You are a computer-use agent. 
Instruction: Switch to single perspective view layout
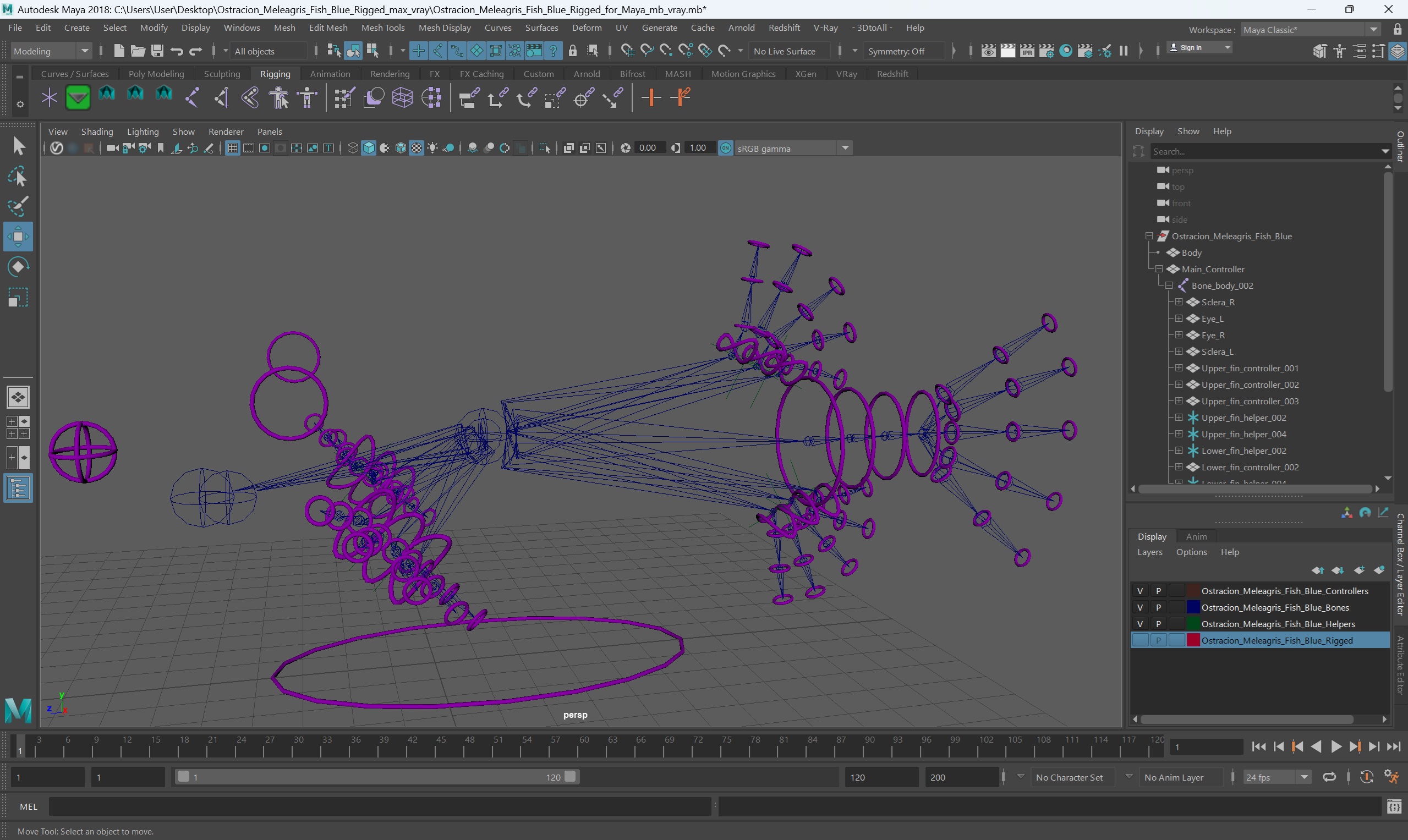pyautogui.click(x=18, y=397)
